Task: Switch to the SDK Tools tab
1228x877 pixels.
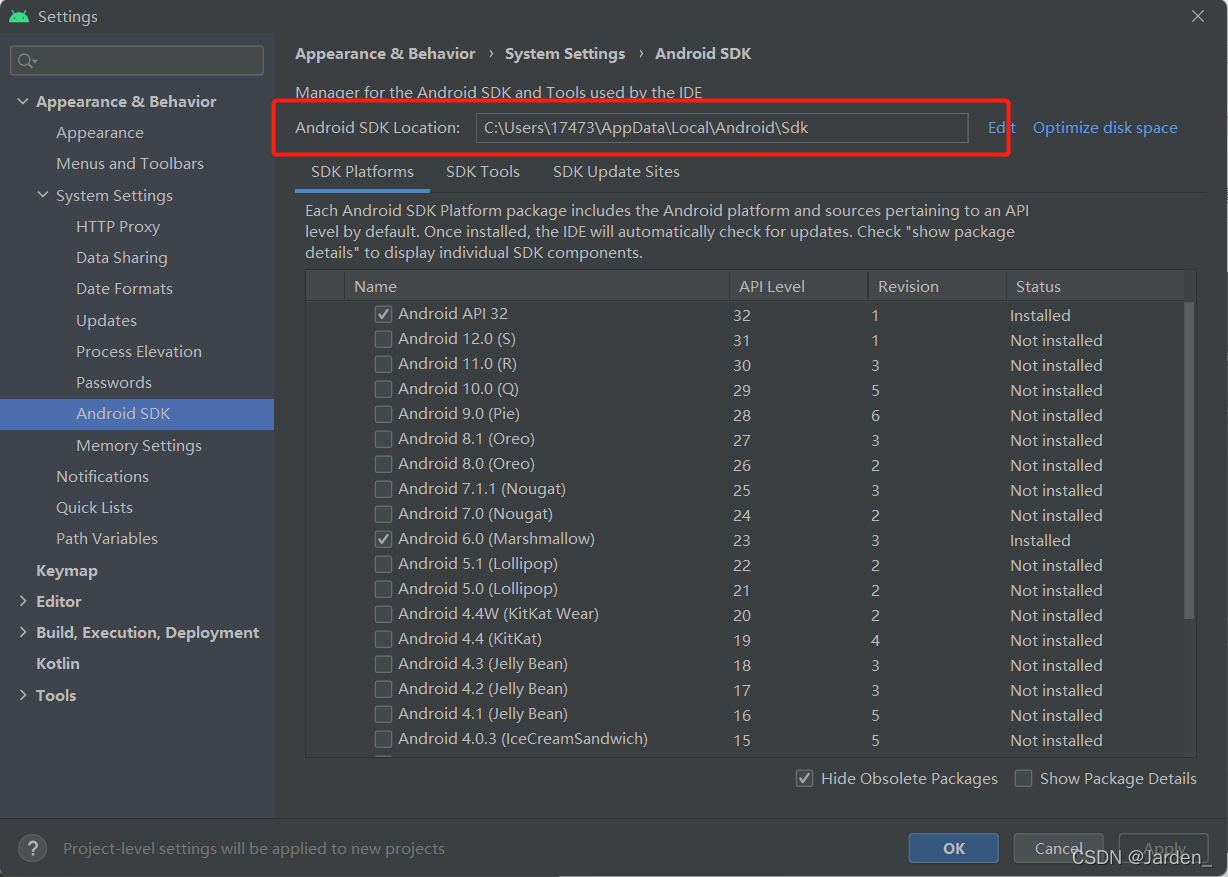Action: pyautogui.click(x=483, y=172)
